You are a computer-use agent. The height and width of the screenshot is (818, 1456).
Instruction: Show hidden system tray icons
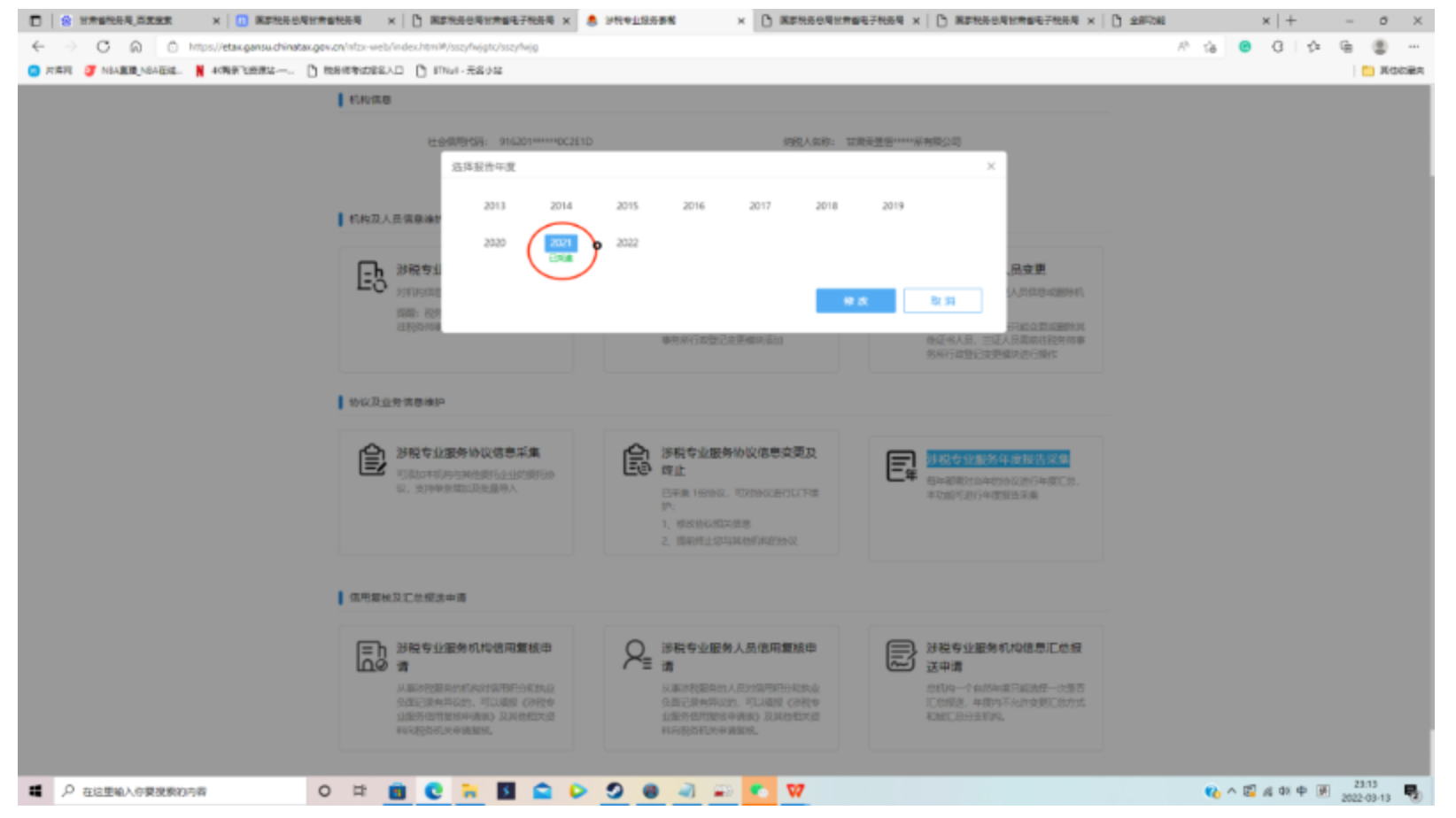pos(1231,791)
